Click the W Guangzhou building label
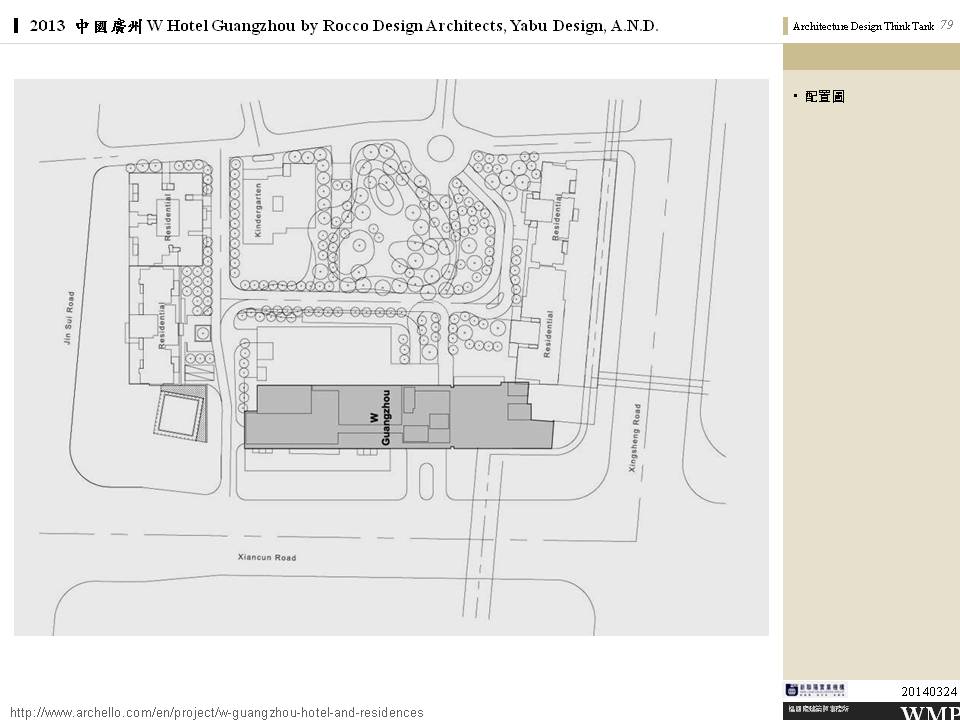 pos(379,416)
